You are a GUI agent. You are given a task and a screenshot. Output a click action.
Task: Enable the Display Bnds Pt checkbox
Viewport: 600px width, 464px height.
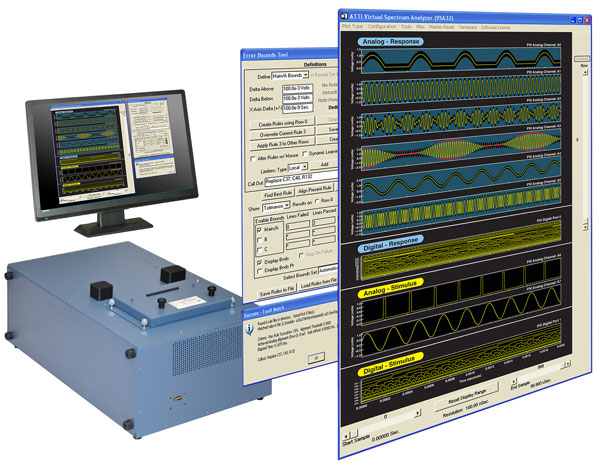click(260, 271)
